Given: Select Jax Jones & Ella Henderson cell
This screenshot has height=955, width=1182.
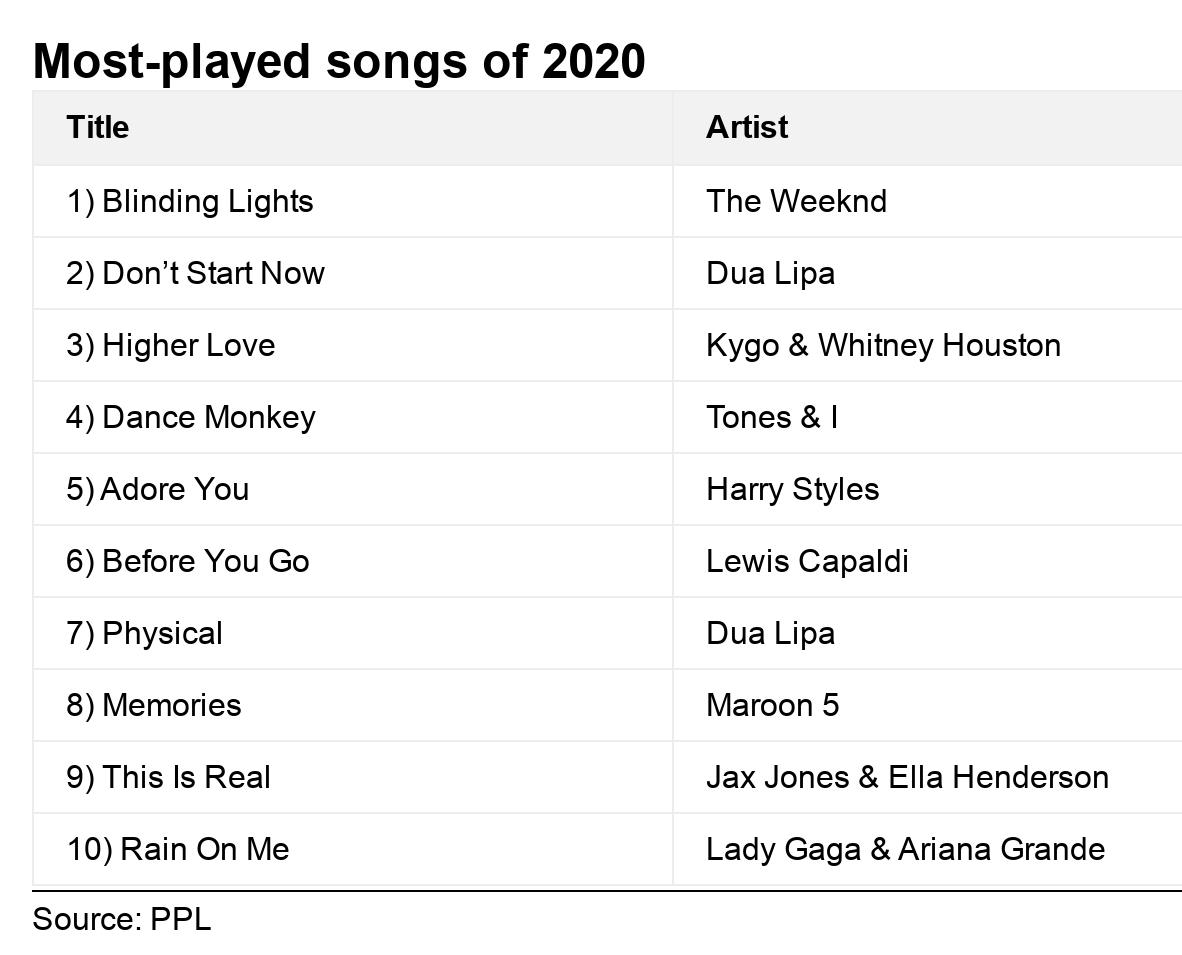Looking at the screenshot, I should coord(907,777).
